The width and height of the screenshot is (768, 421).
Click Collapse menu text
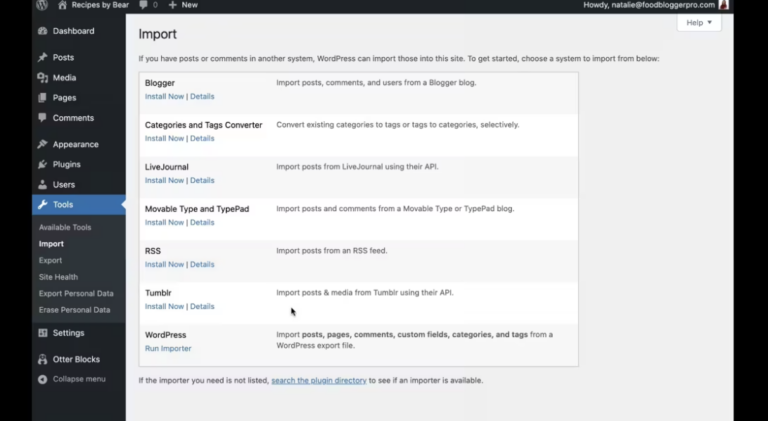(79, 379)
